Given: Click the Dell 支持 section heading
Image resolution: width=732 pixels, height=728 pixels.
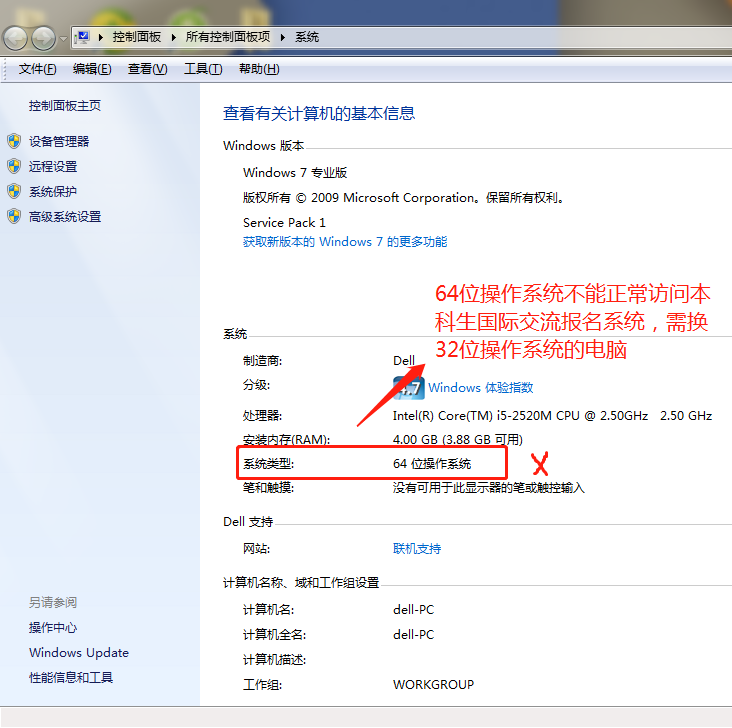Looking at the screenshot, I should pos(248,522).
